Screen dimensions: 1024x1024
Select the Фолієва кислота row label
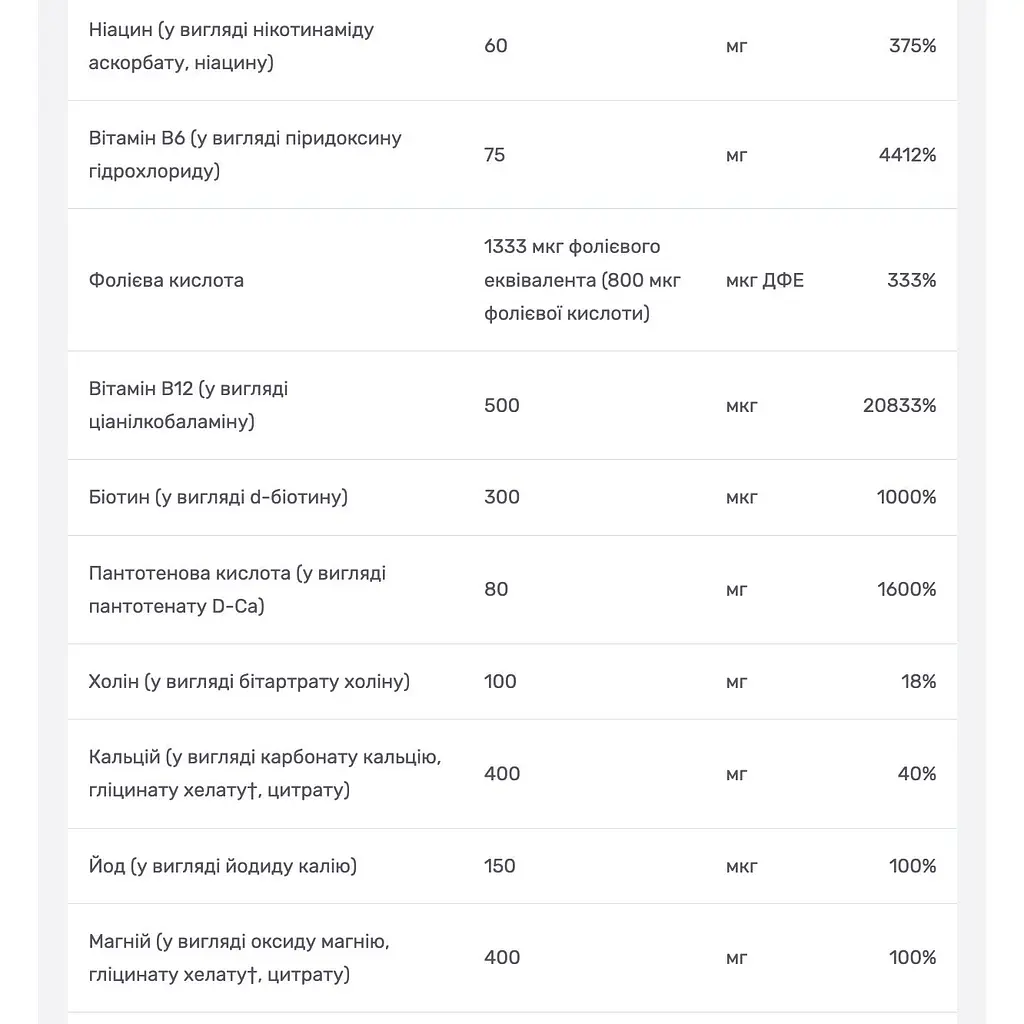(x=166, y=280)
